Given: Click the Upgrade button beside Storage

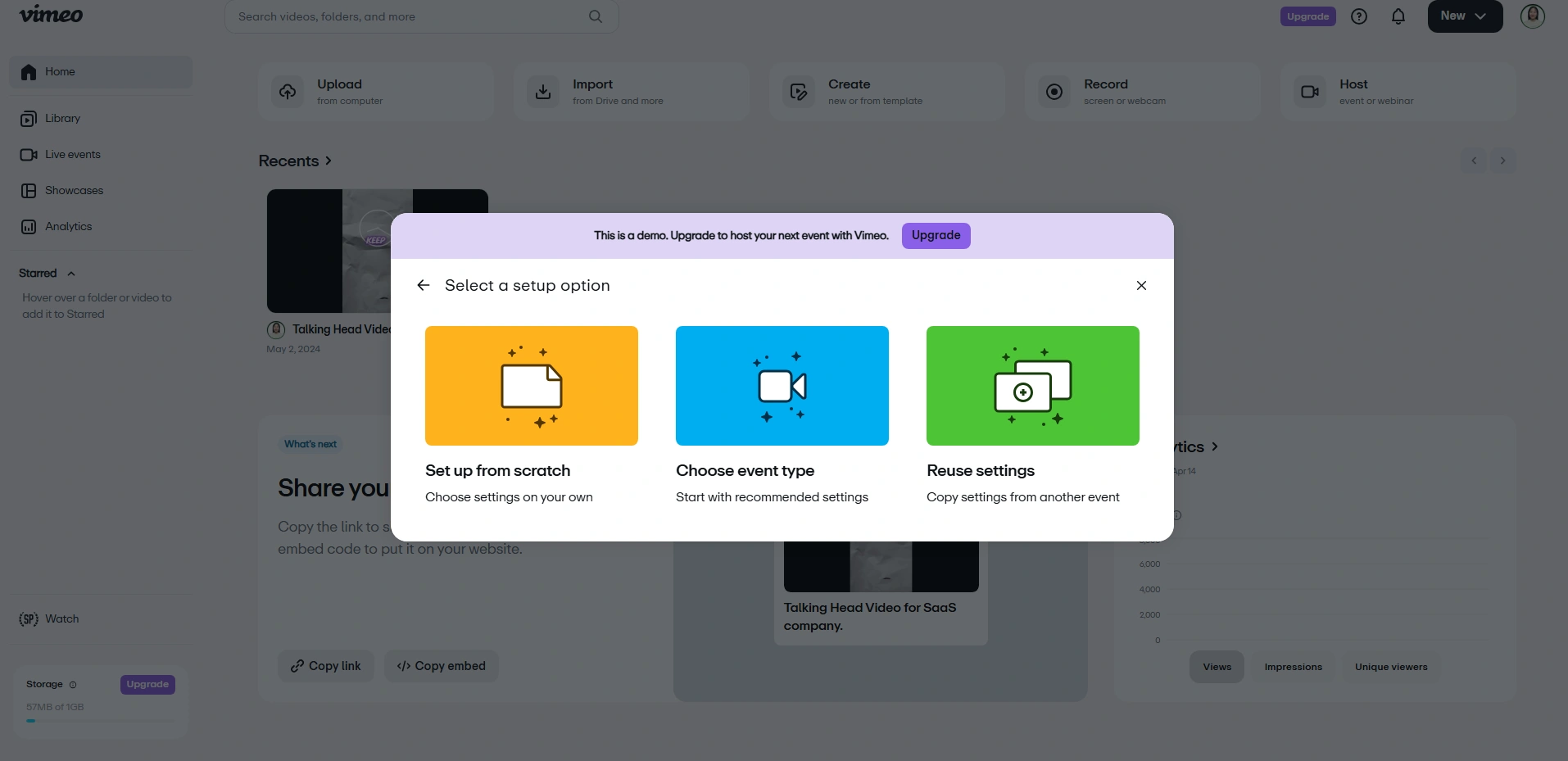Looking at the screenshot, I should pyautogui.click(x=147, y=684).
